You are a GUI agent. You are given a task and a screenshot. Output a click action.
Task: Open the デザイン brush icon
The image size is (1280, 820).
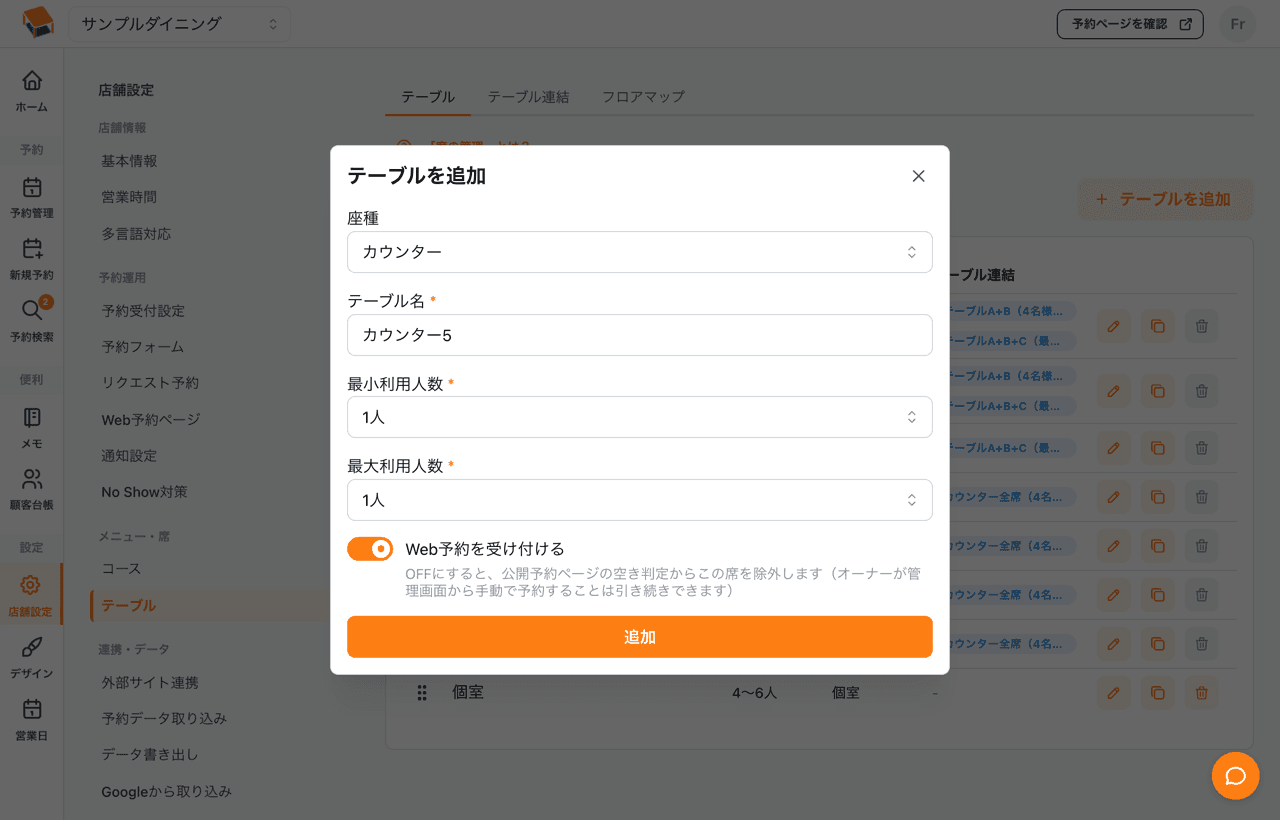(32, 647)
